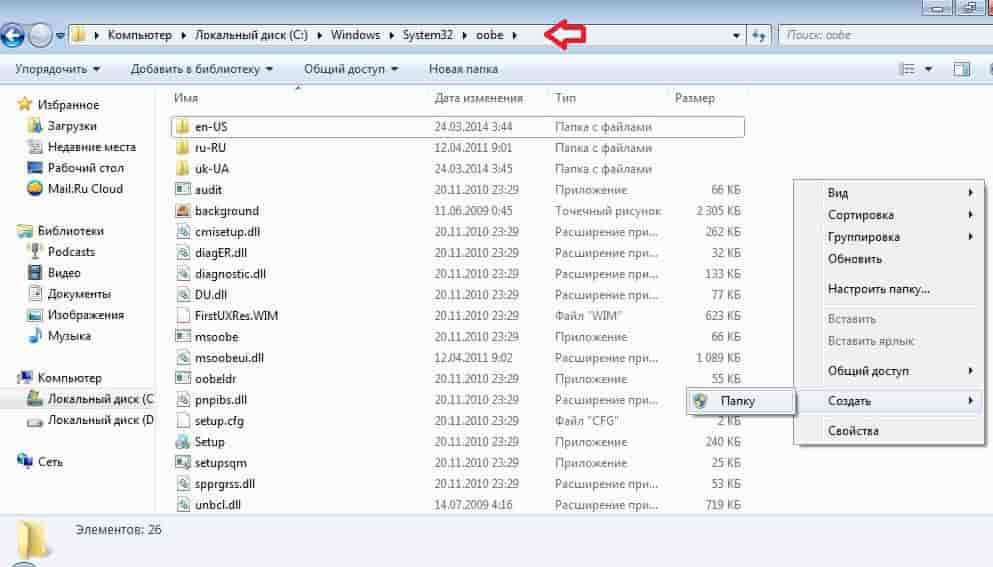Choose Обновить in the context menu
This screenshot has width=993, height=567.
coord(855,259)
